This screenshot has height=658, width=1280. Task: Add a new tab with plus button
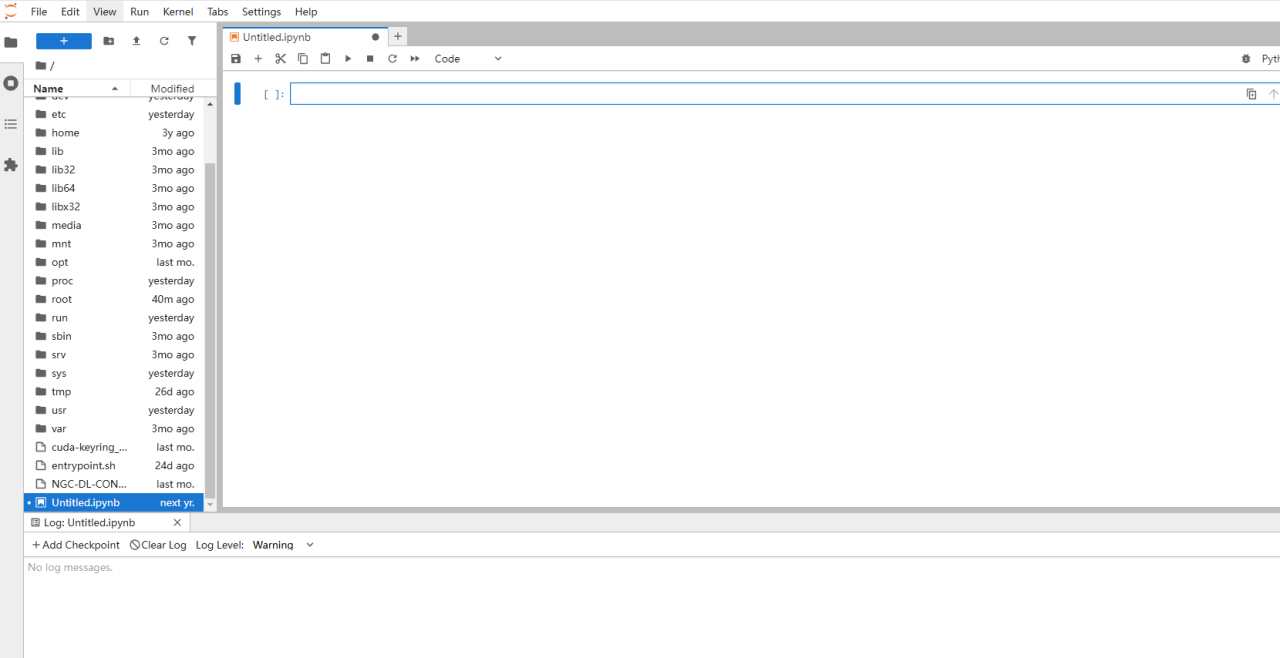[397, 36]
